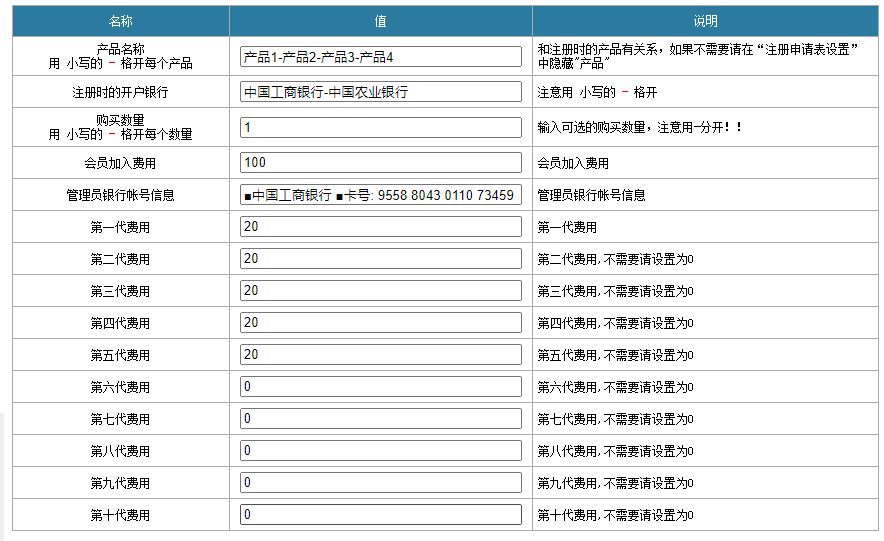
Task: Click the 产品名称 value input field
Action: (381, 57)
